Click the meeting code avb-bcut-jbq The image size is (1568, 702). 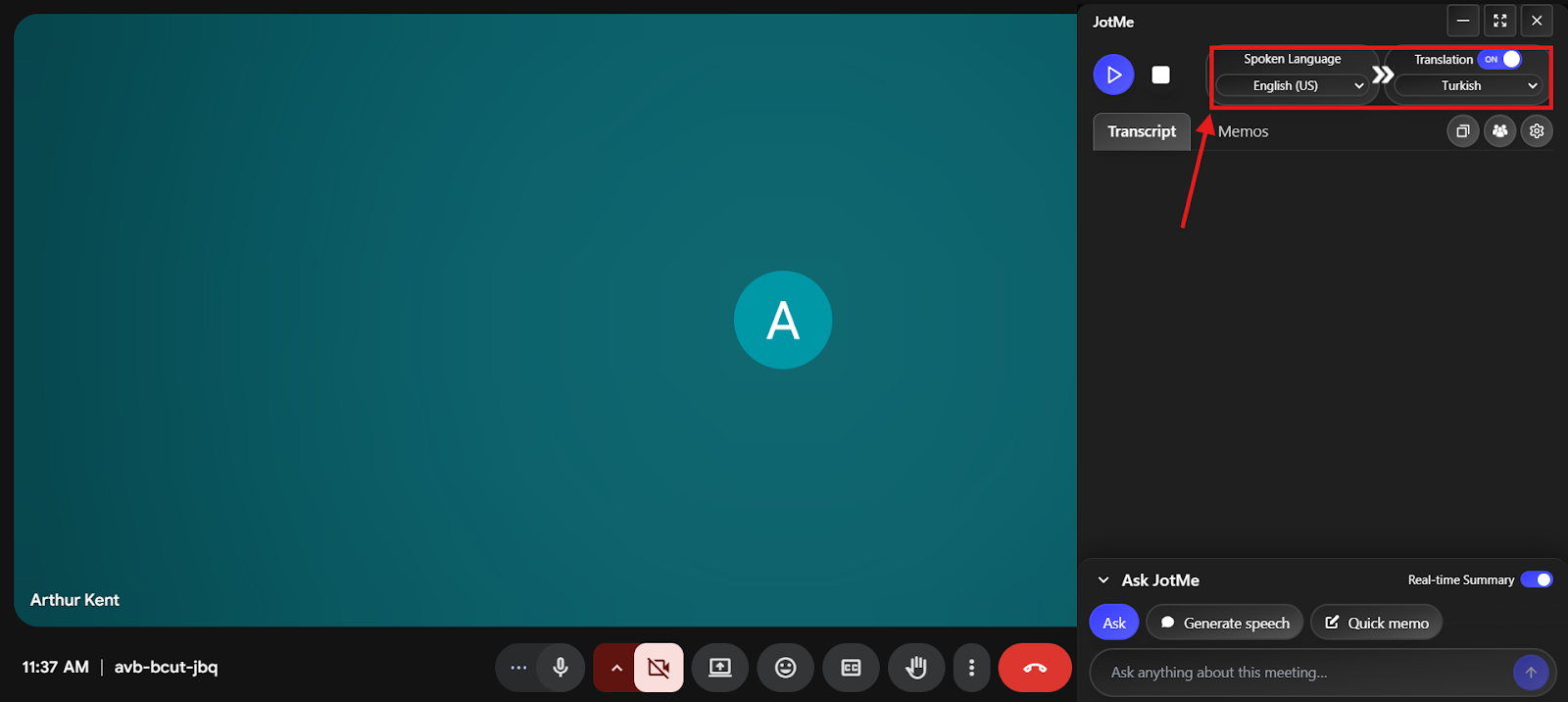[166, 667]
